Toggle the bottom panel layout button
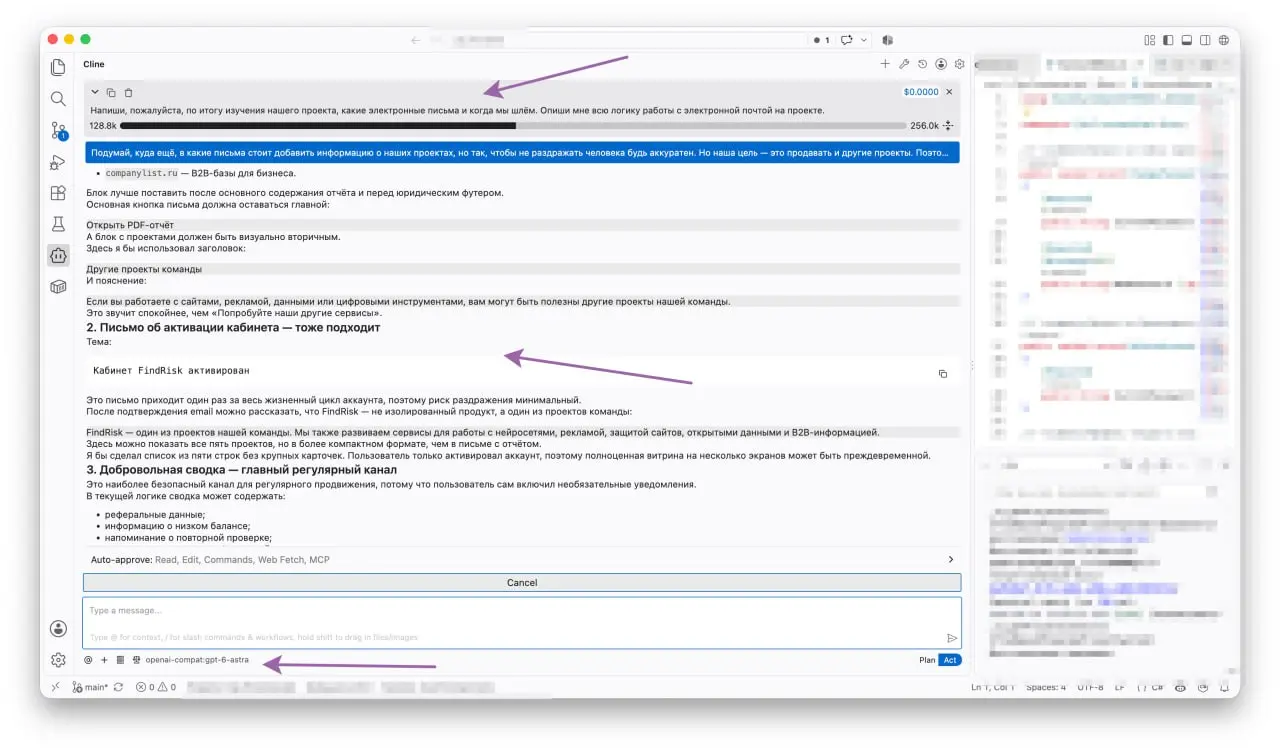The image size is (1280, 751). [1187, 40]
